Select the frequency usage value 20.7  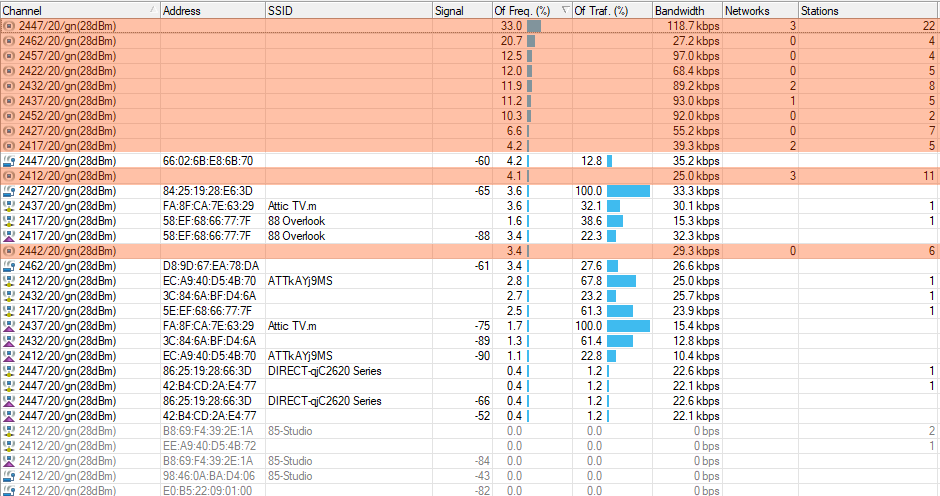(511, 41)
